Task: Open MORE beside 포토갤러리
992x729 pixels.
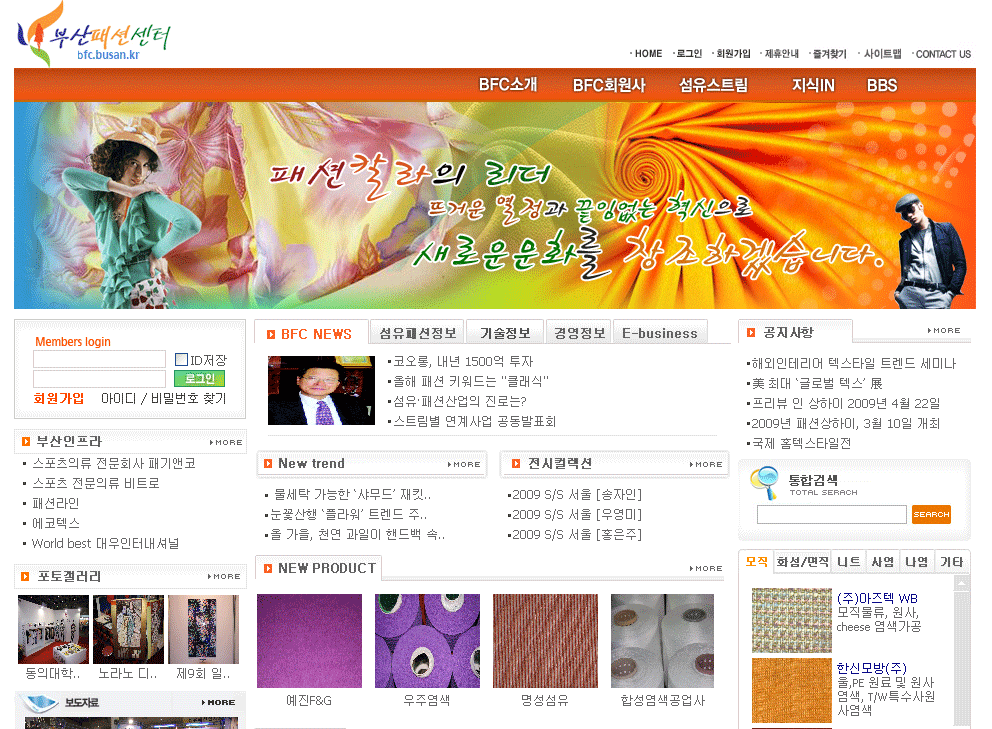Action: pyautogui.click(x=226, y=577)
